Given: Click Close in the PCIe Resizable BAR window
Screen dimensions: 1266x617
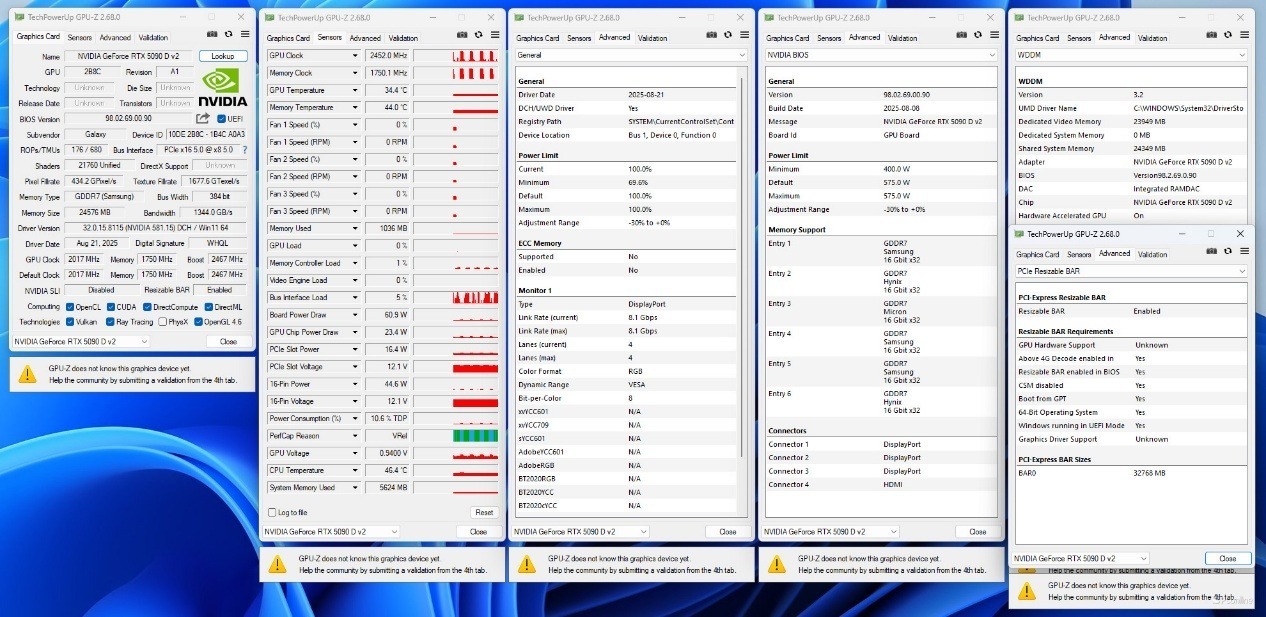Looking at the screenshot, I should pyautogui.click(x=1227, y=558).
